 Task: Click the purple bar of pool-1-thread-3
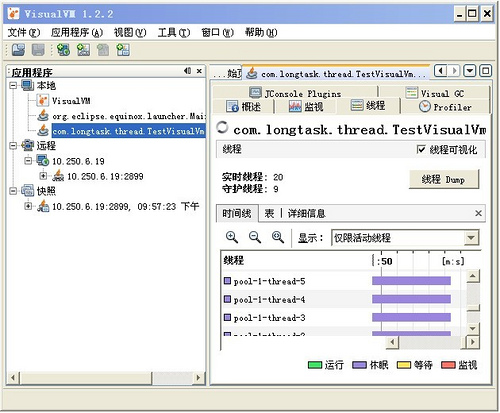411,317
